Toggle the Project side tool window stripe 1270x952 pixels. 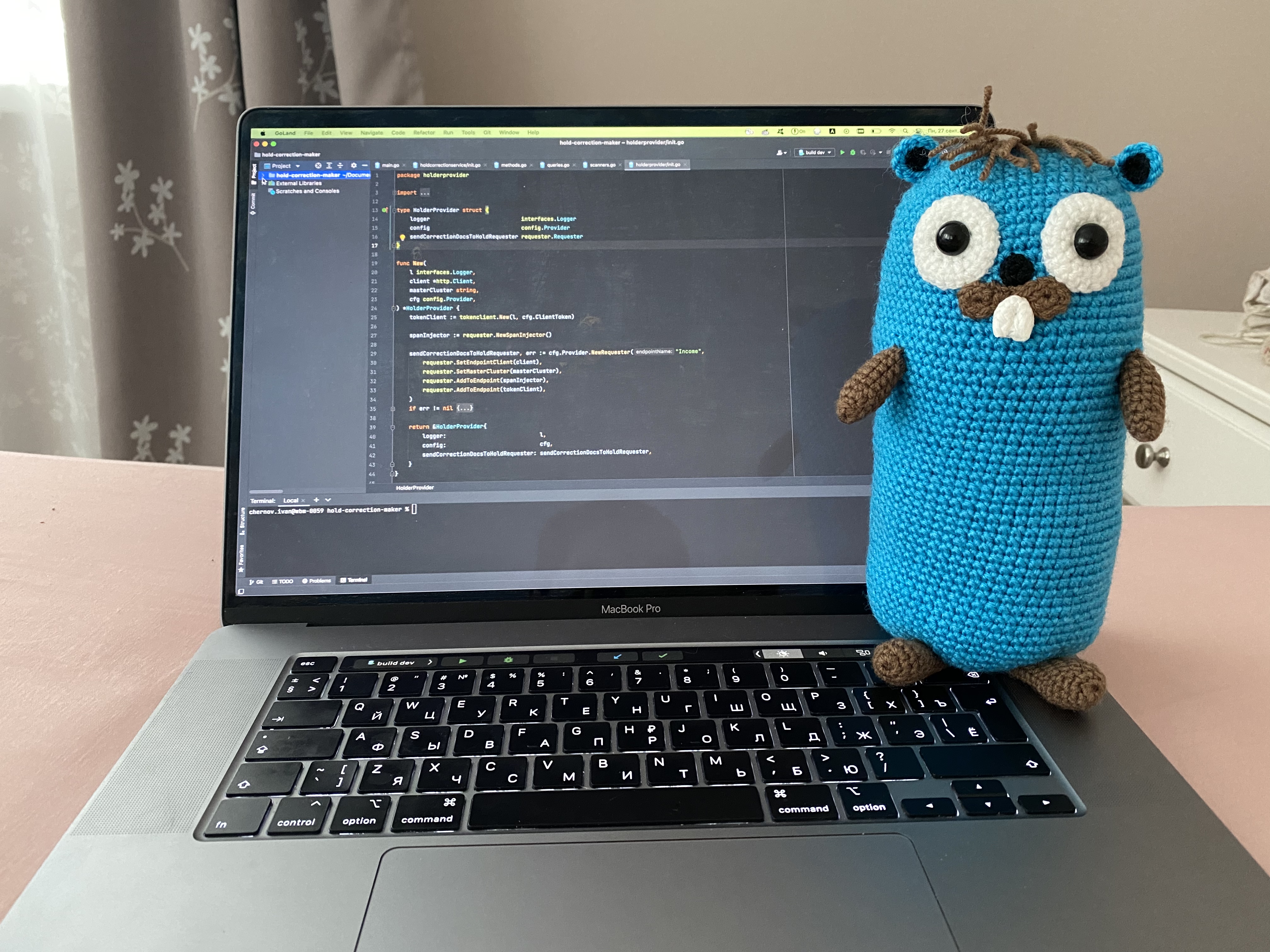point(254,174)
